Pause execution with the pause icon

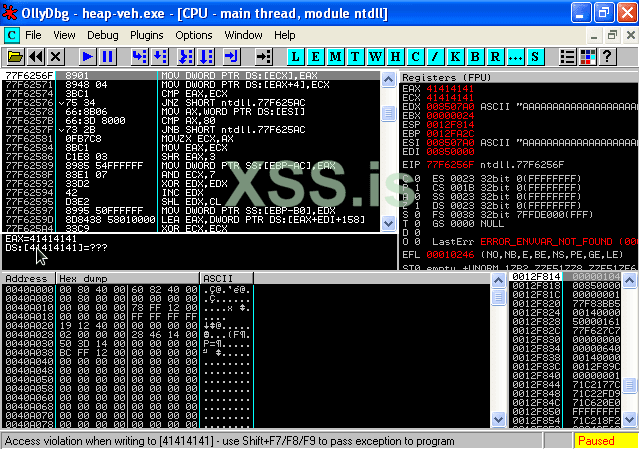coord(107,57)
